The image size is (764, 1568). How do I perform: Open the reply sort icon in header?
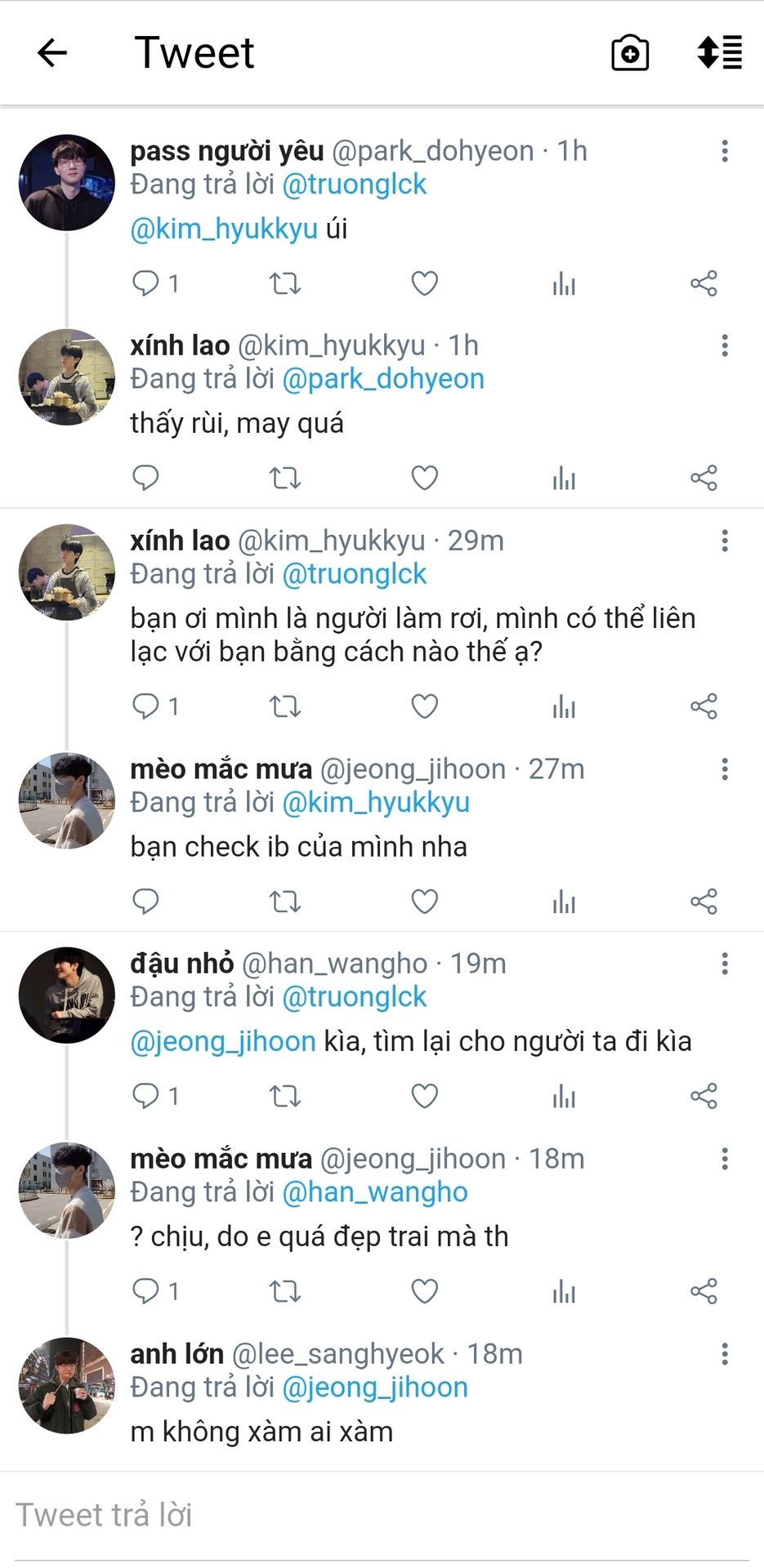click(719, 53)
